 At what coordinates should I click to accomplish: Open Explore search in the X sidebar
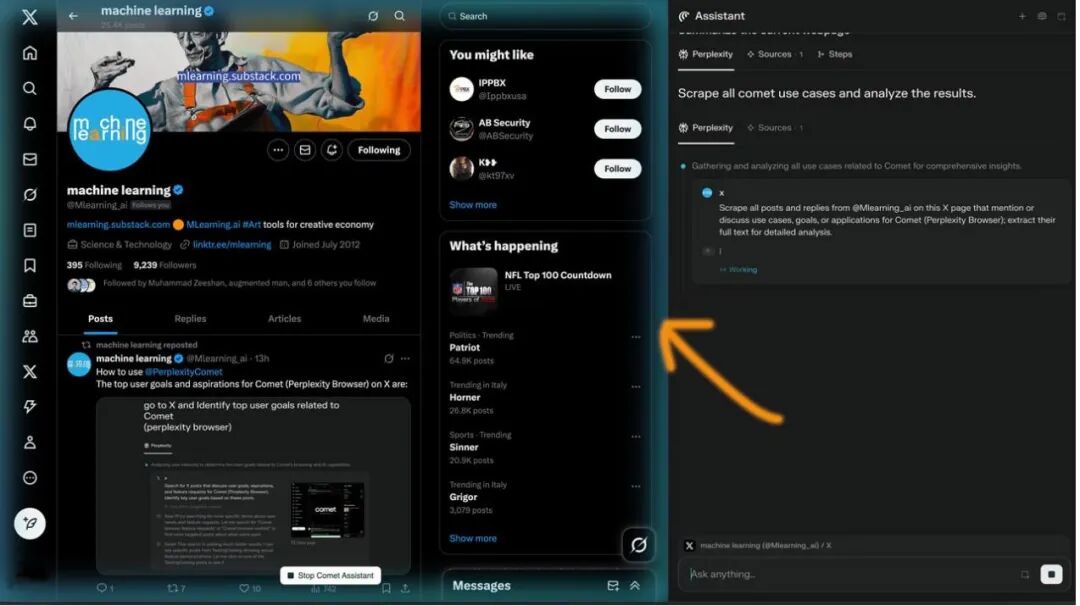point(30,88)
